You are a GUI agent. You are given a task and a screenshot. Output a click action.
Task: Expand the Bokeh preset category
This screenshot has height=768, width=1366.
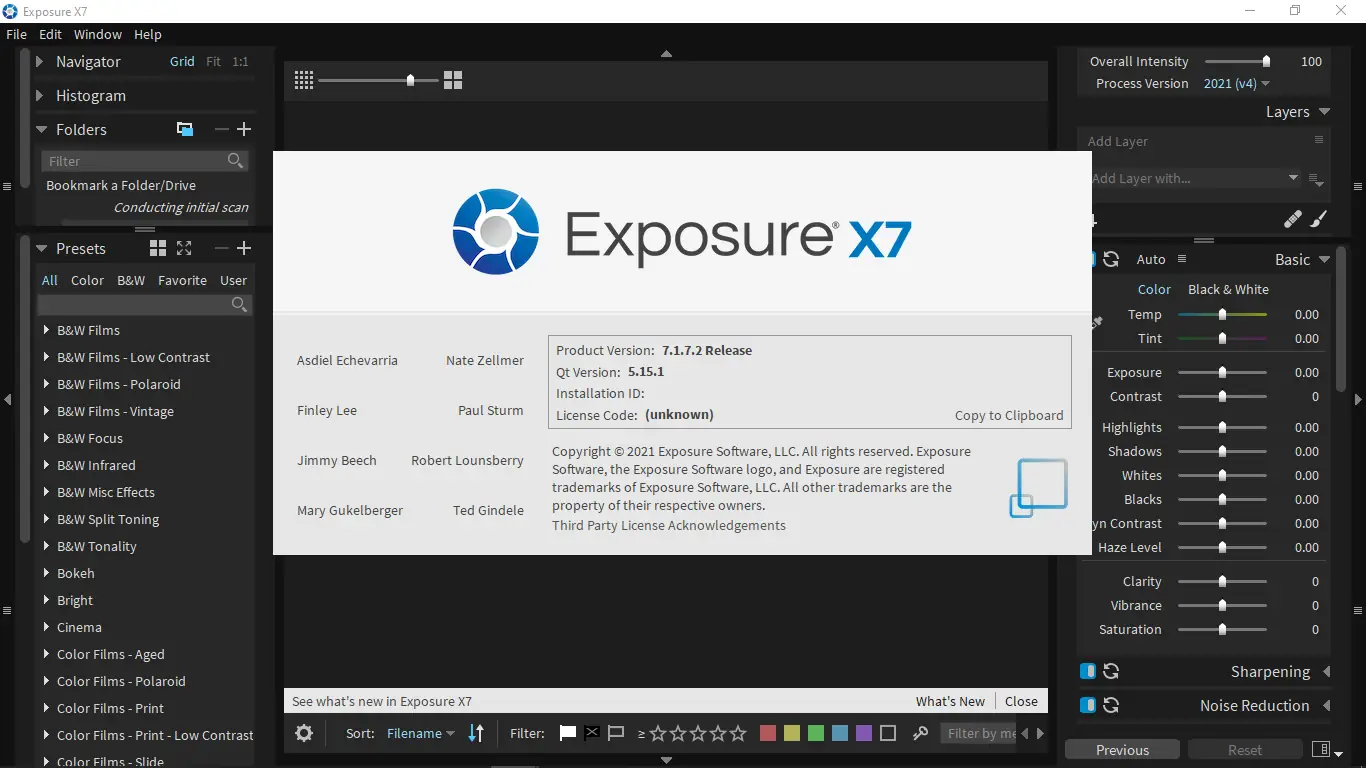point(46,573)
